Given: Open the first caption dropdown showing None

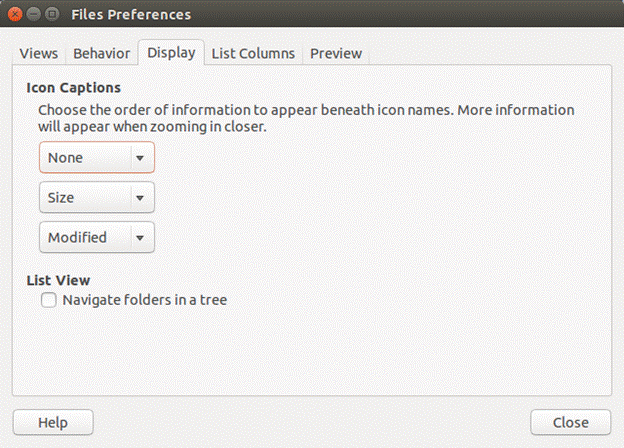Looking at the screenshot, I should (85, 158).
